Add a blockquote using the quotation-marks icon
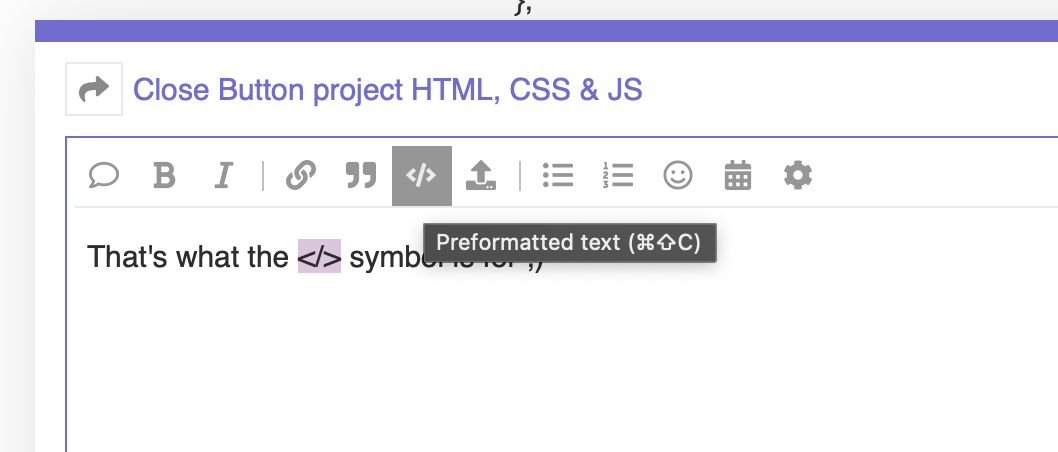1058x452 pixels. (x=360, y=177)
